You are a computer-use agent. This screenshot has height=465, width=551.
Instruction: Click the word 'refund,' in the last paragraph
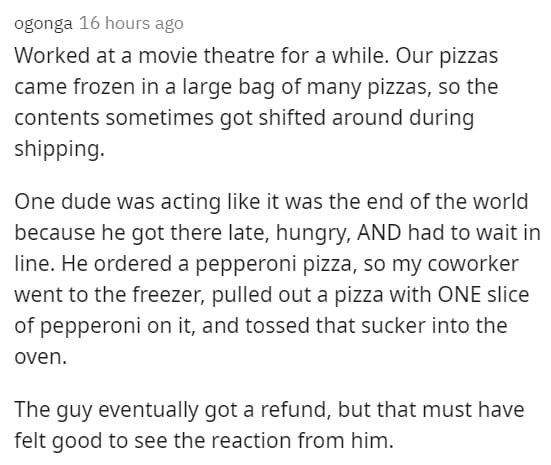[x=296, y=410]
